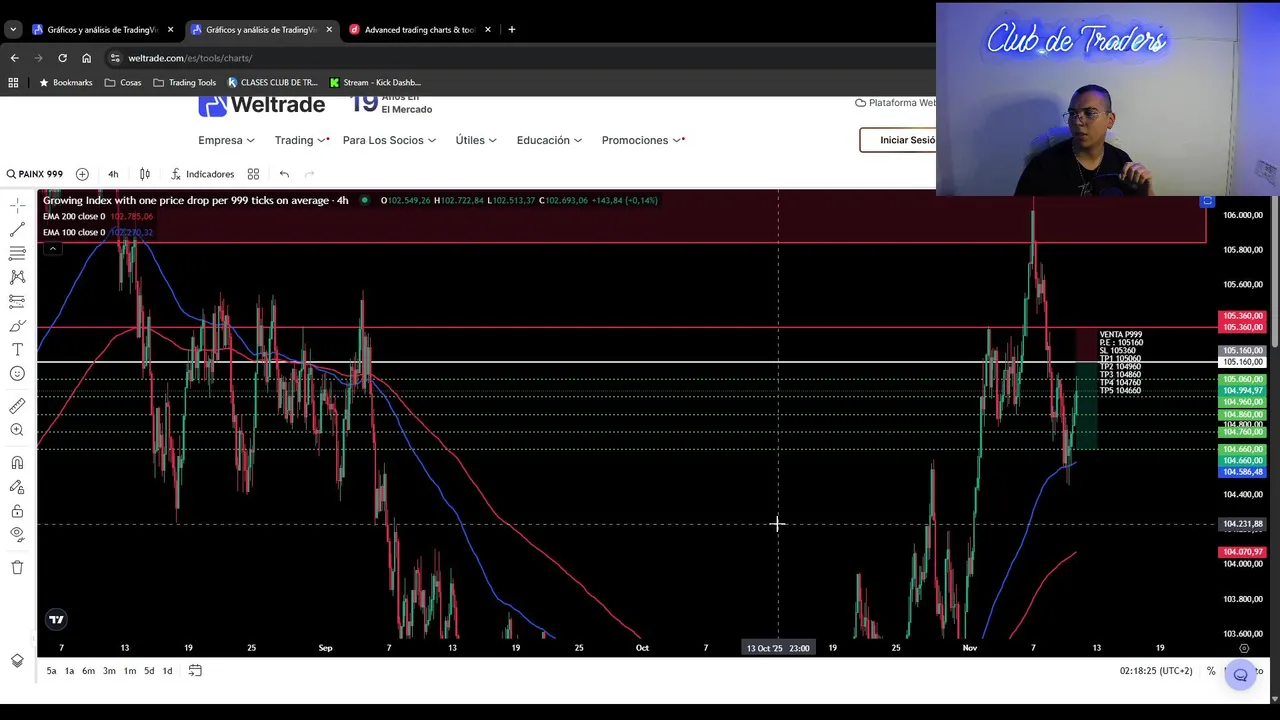Undo the last chart action

284,174
